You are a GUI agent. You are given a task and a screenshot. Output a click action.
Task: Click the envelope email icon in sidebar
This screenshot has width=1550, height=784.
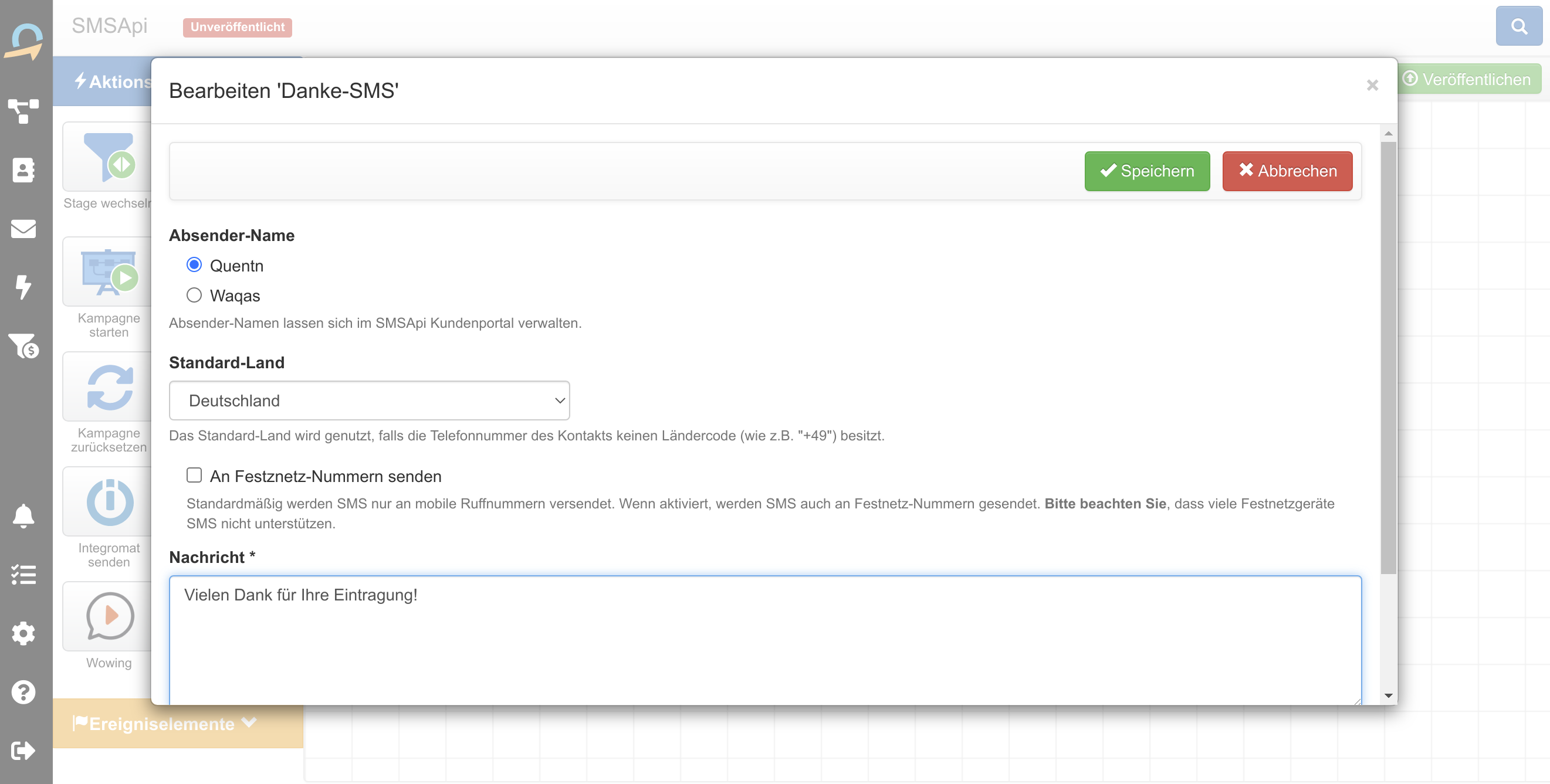23,229
